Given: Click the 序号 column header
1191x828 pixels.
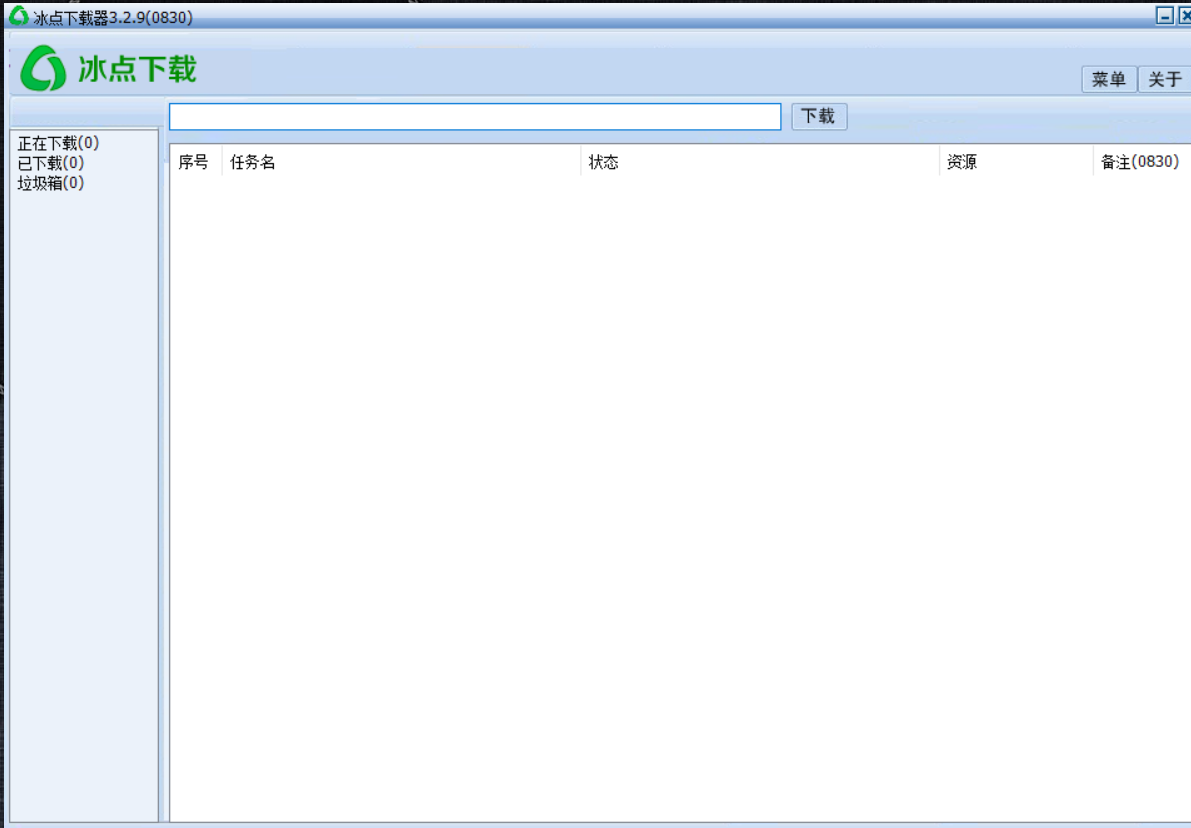Looking at the screenshot, I should point(194,161).
